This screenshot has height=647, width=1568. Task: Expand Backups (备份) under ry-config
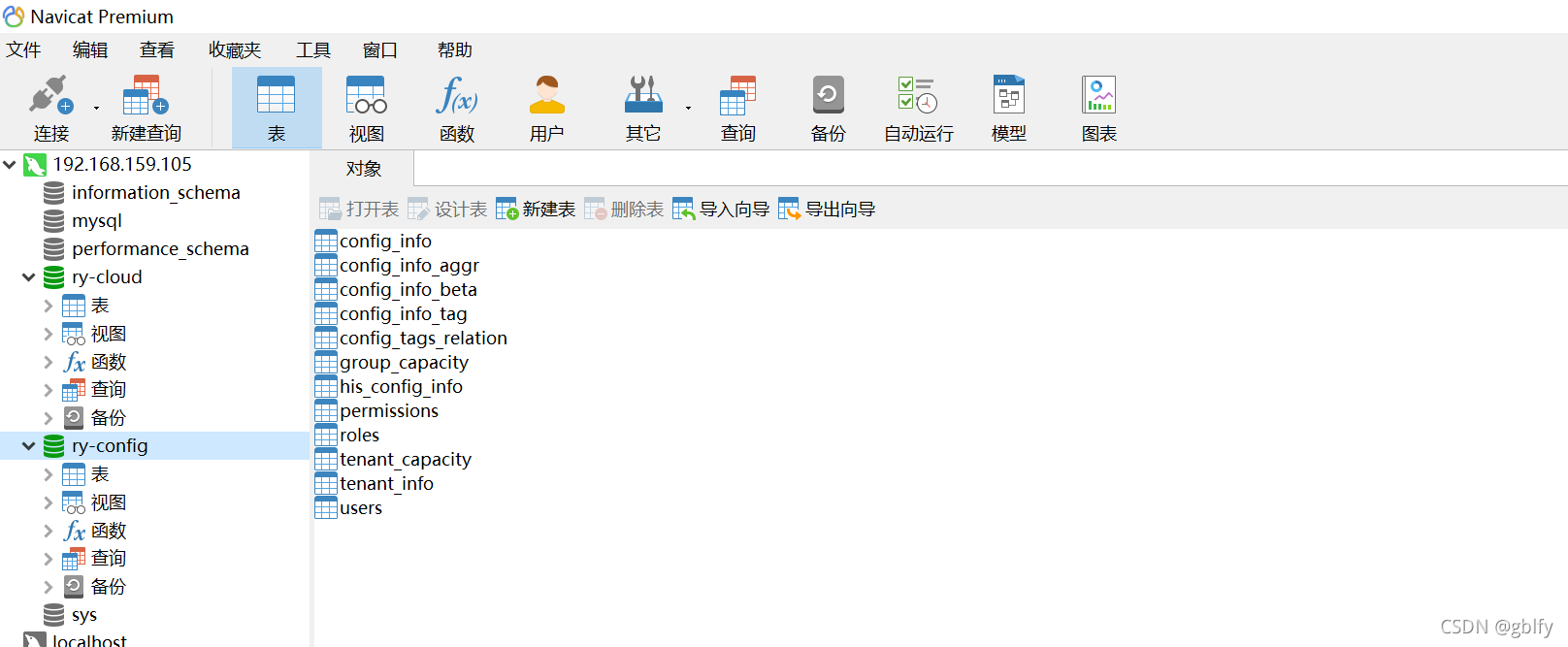(x=49, y=587)
